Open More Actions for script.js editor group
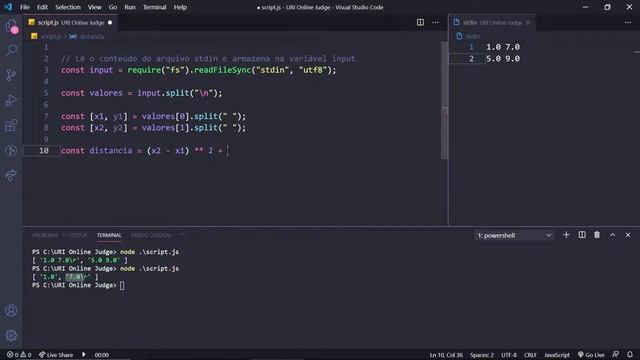Screen dimensions: 640x360 [x=436, y=22]
